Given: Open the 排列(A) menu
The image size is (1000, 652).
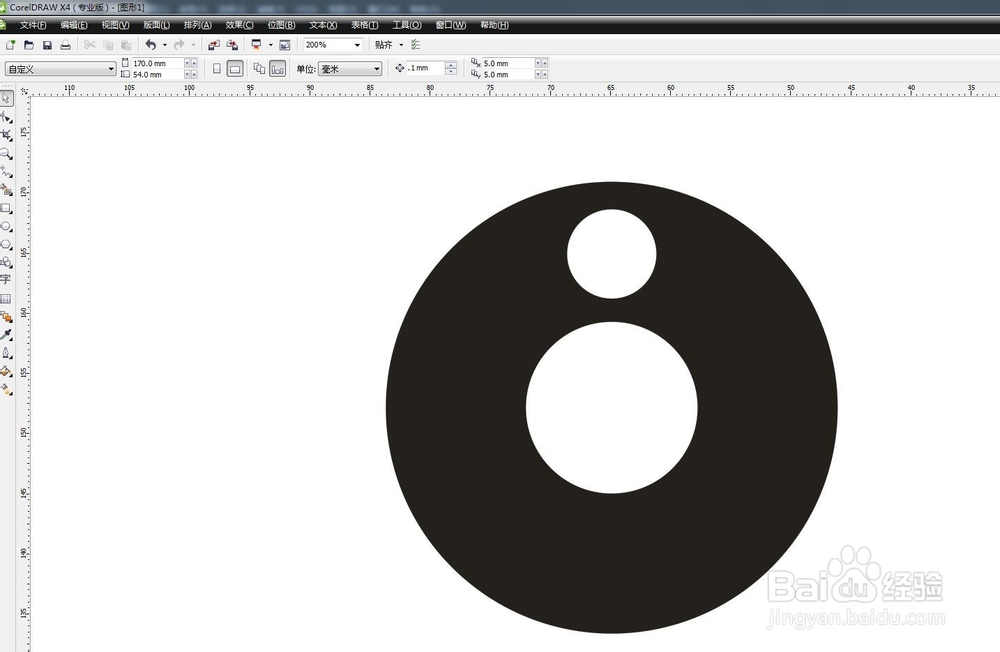Looking at the screenshot, I should pyautogui.click(x=198, y=25).
